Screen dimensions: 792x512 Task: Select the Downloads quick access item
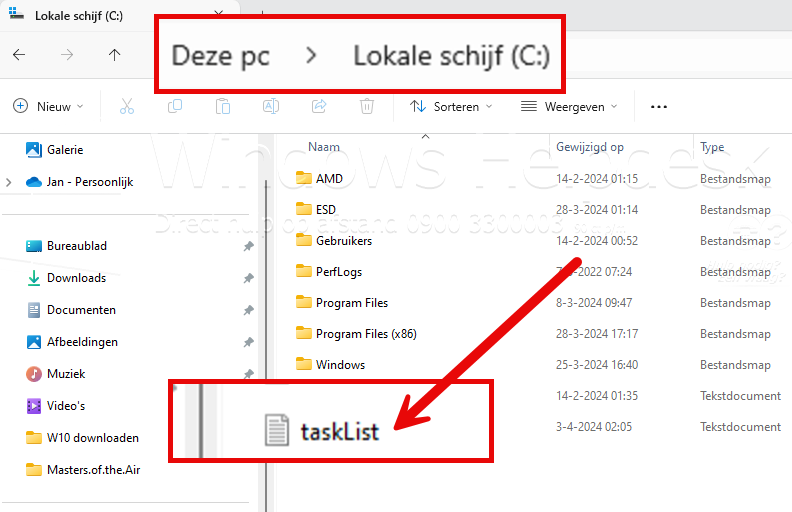(x=76, y=278)
